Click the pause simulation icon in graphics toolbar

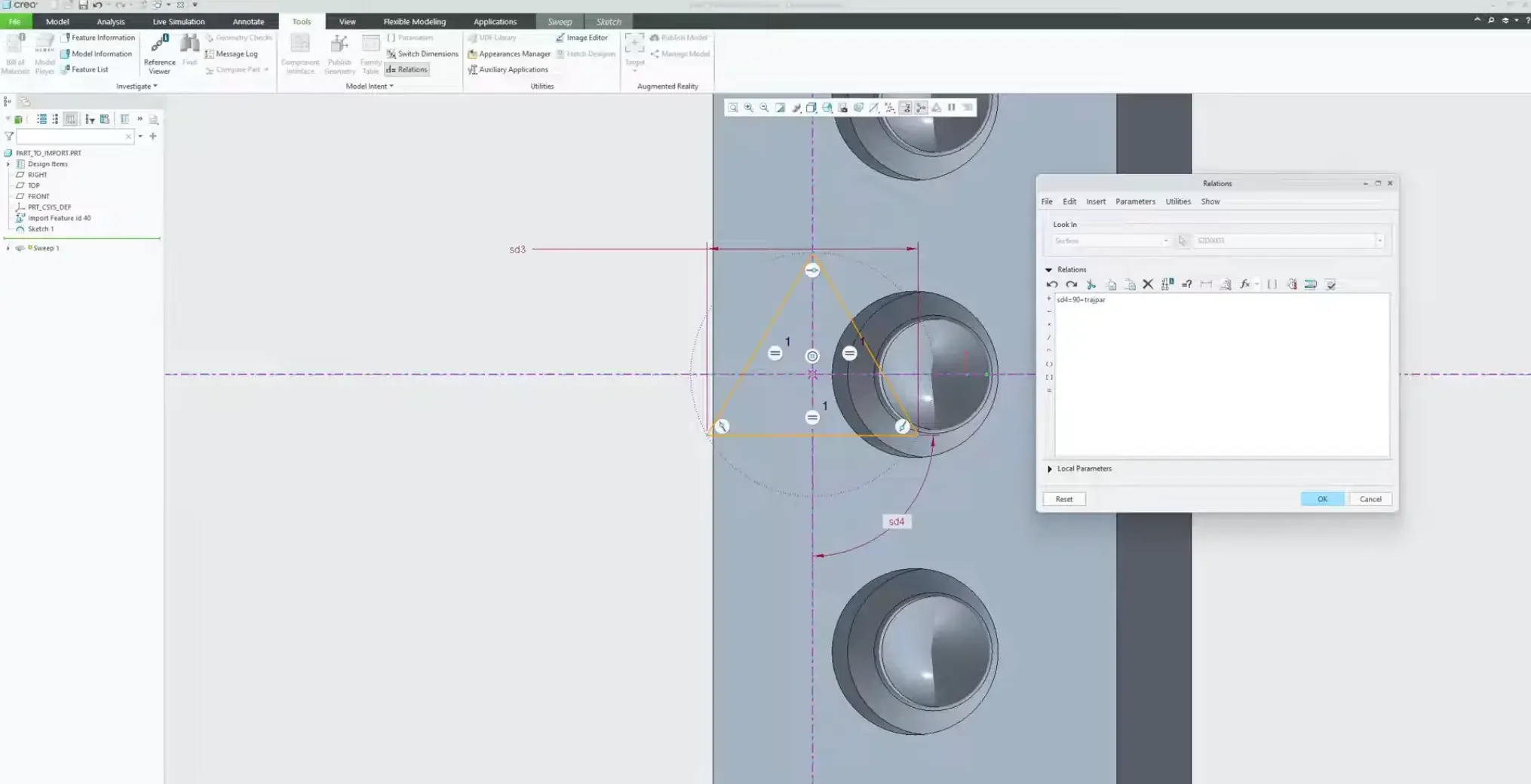tap(952, 108)
